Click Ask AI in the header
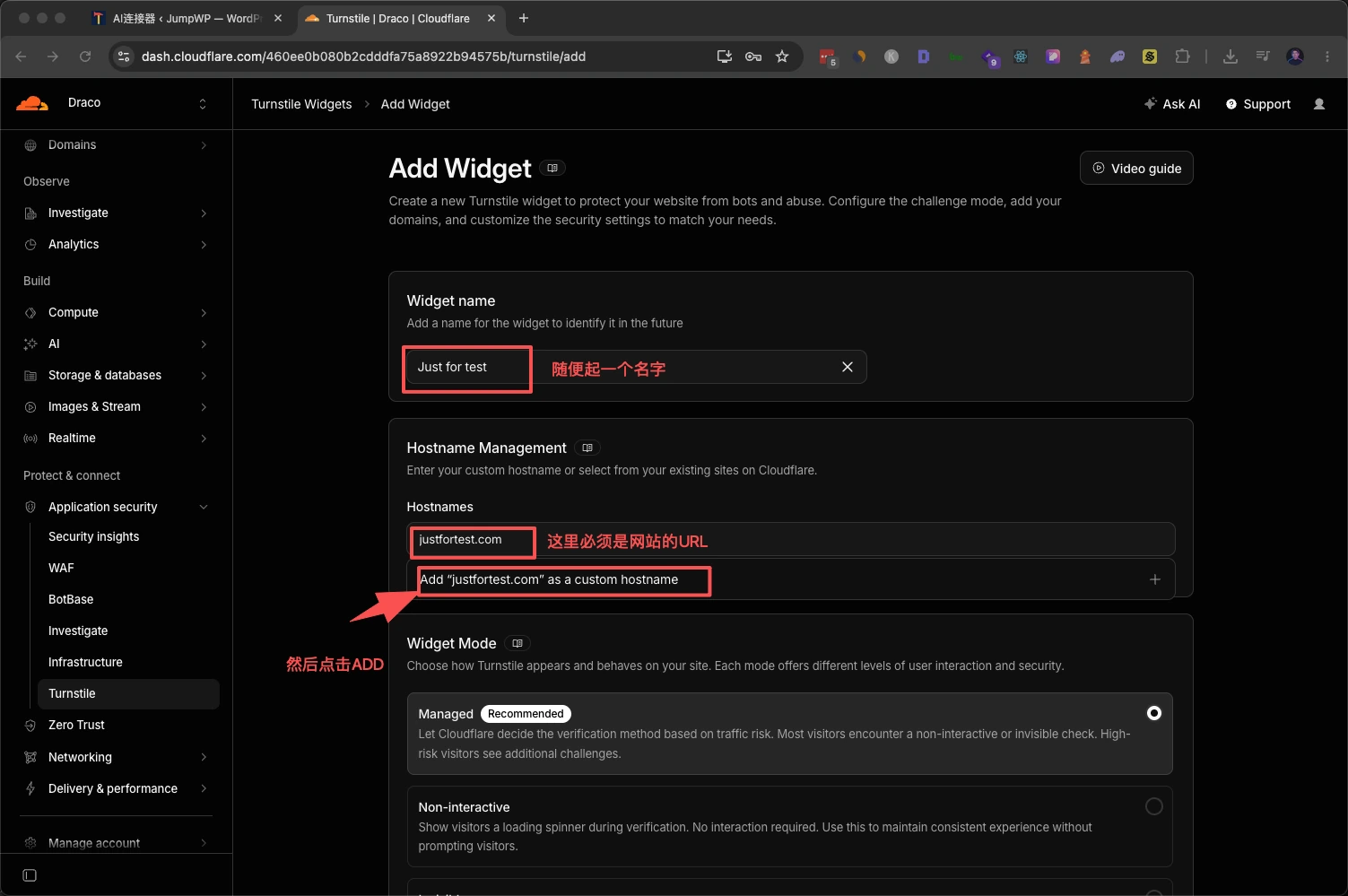Image resolution: width=1348 pixels, height=896 pixels. [x=1172, y=104]
